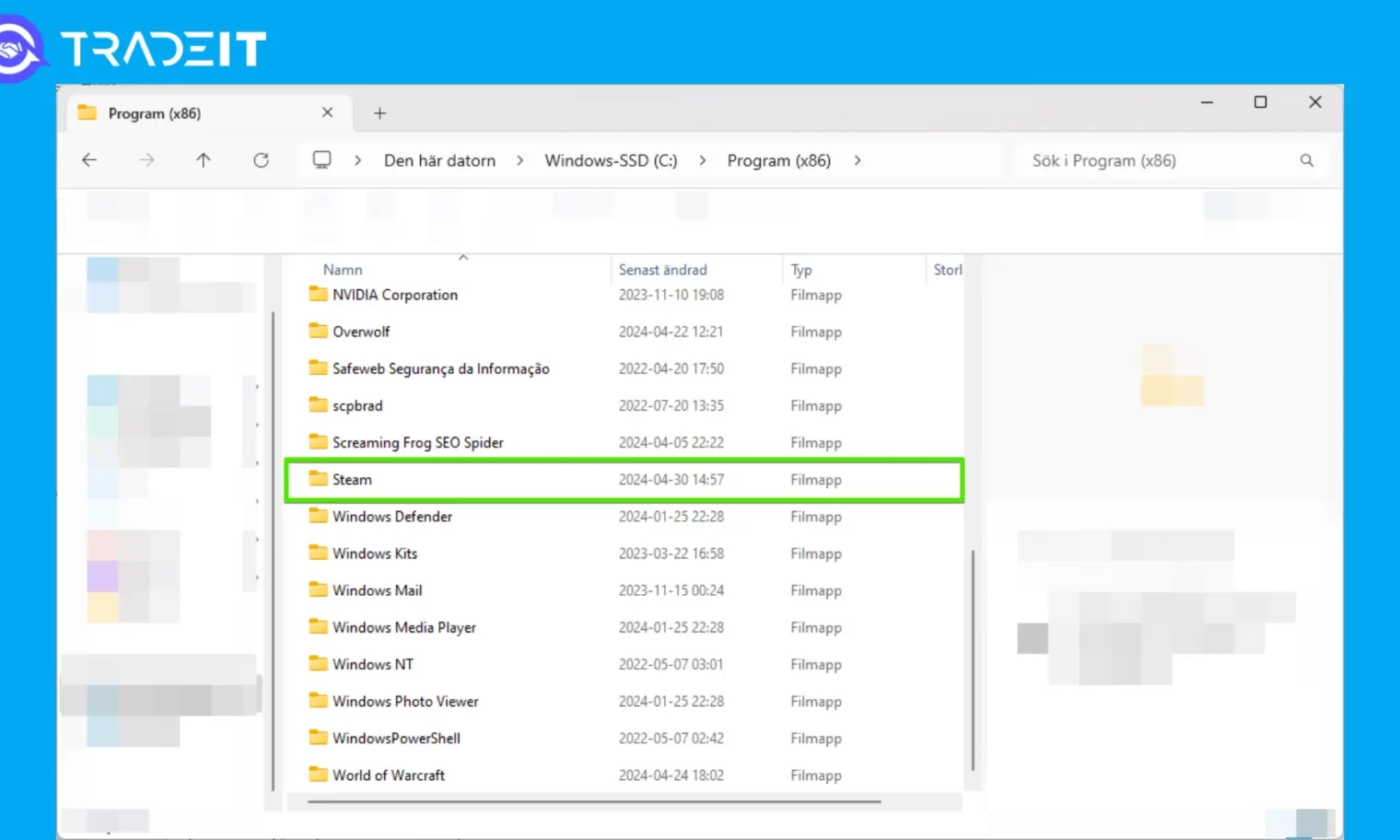Navigate to Den här datorn breadcrumb
Viewport: 1400px width, 840px height.
pos(439,160)
